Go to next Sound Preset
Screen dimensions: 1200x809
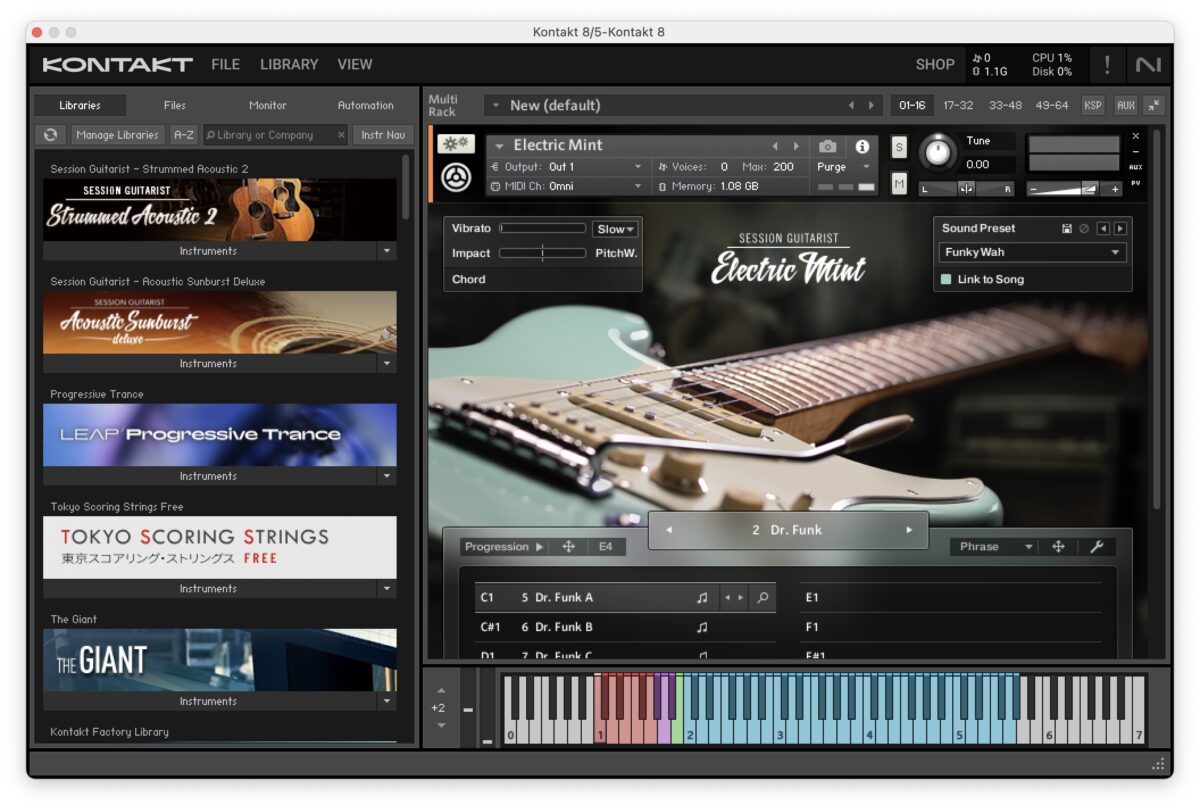tap(1120, 229)
